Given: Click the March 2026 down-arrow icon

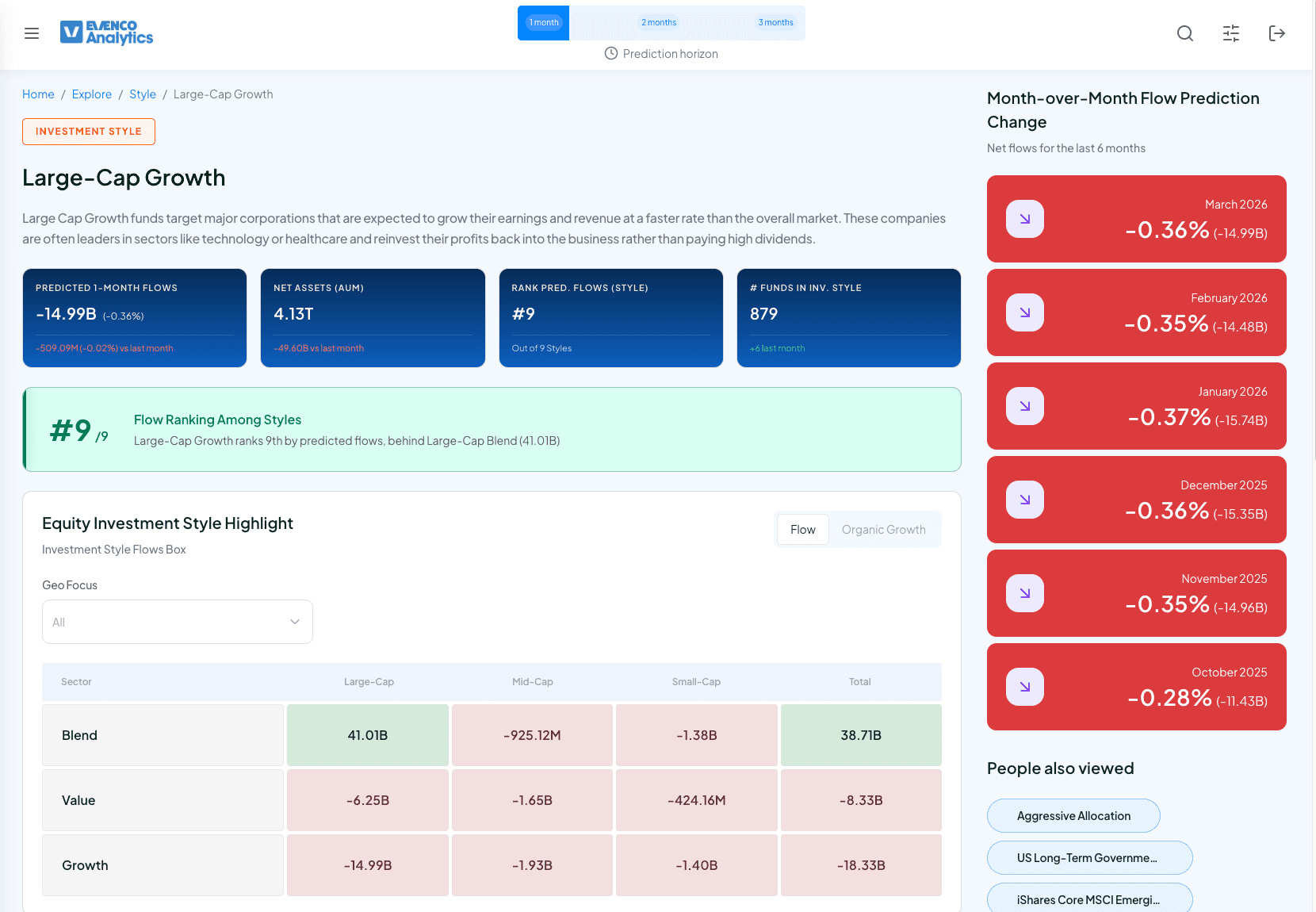Looking at the screenshot, I should tap(1024, 219).
